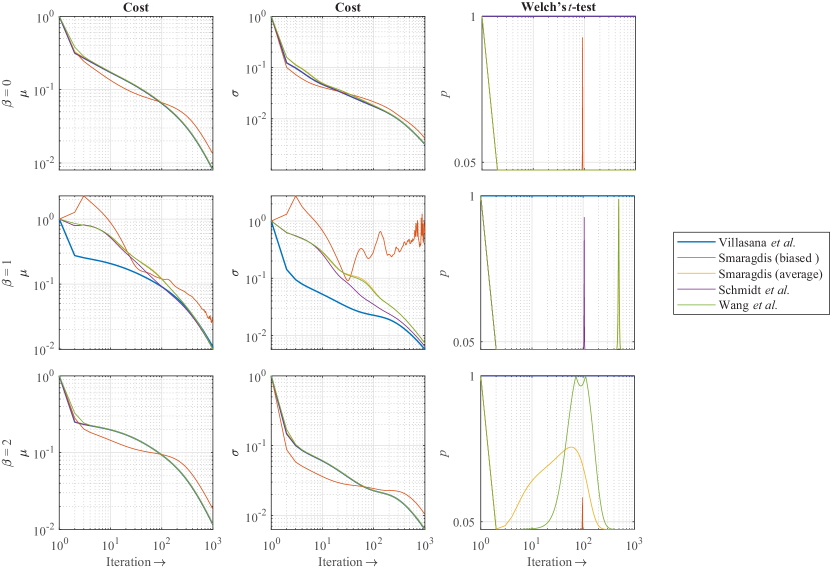Click the purple line sample beside Schmidt et al.
This screenshot has height=570, width=830.
pos(695,289)
